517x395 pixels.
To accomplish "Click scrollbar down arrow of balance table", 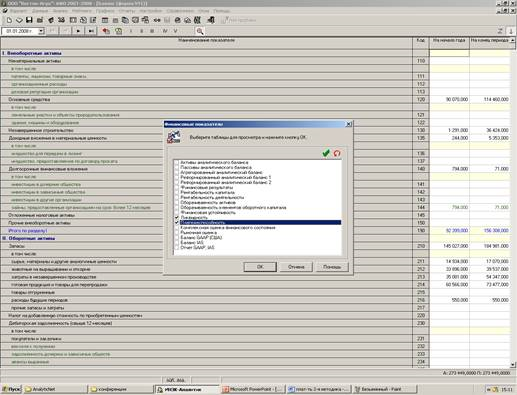I will tap(513, 365).
